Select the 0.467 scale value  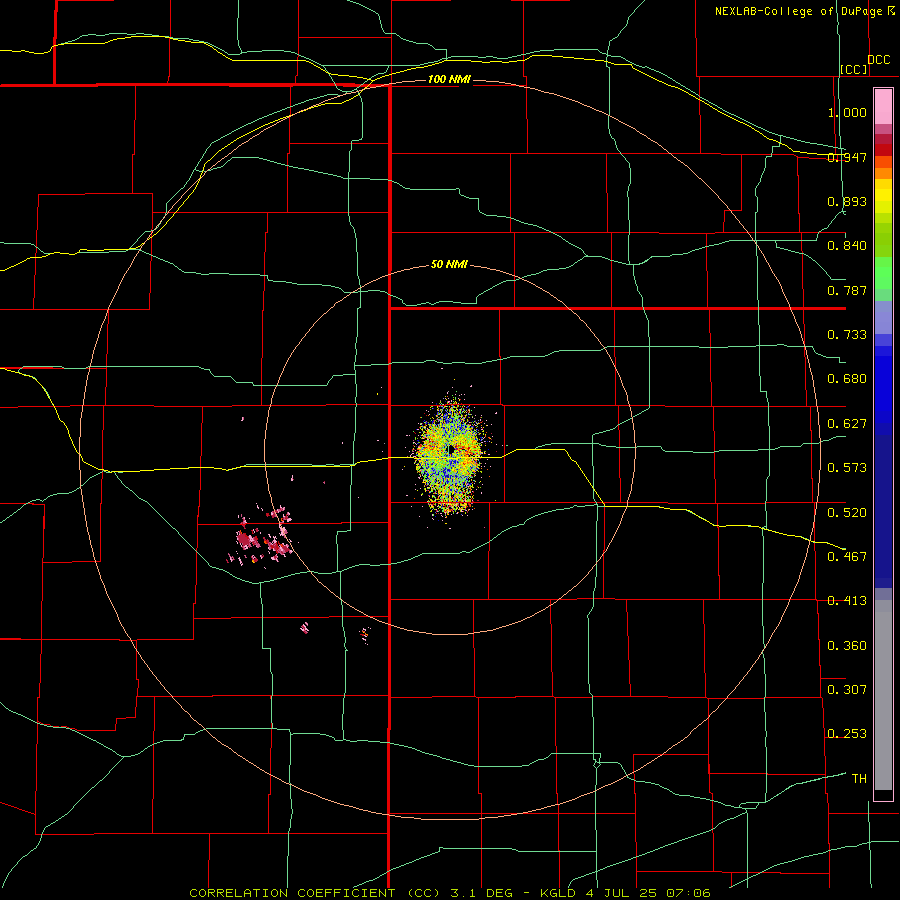(x=847, y=556)
